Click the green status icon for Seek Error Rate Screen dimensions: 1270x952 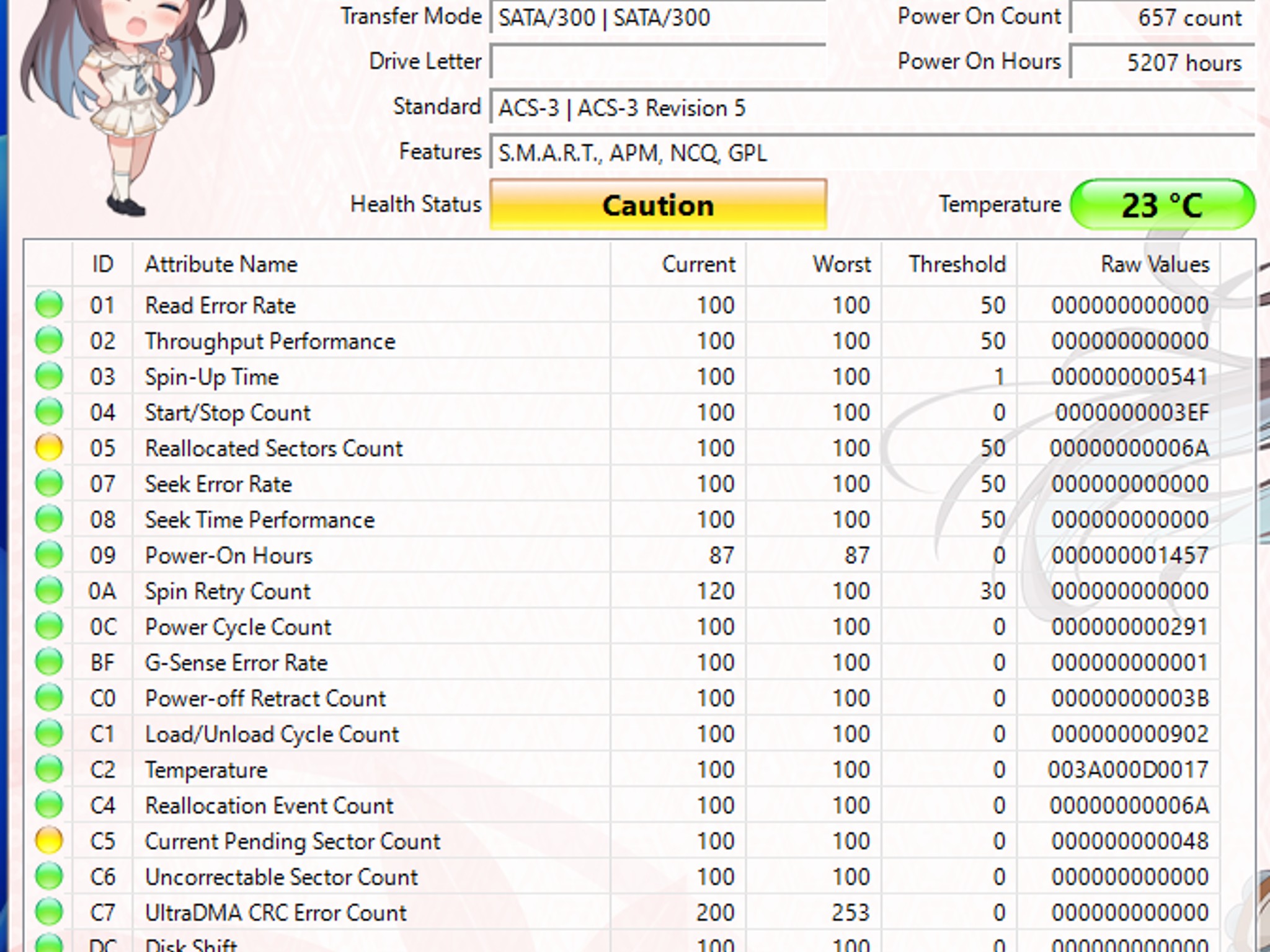tap(49, 483)
